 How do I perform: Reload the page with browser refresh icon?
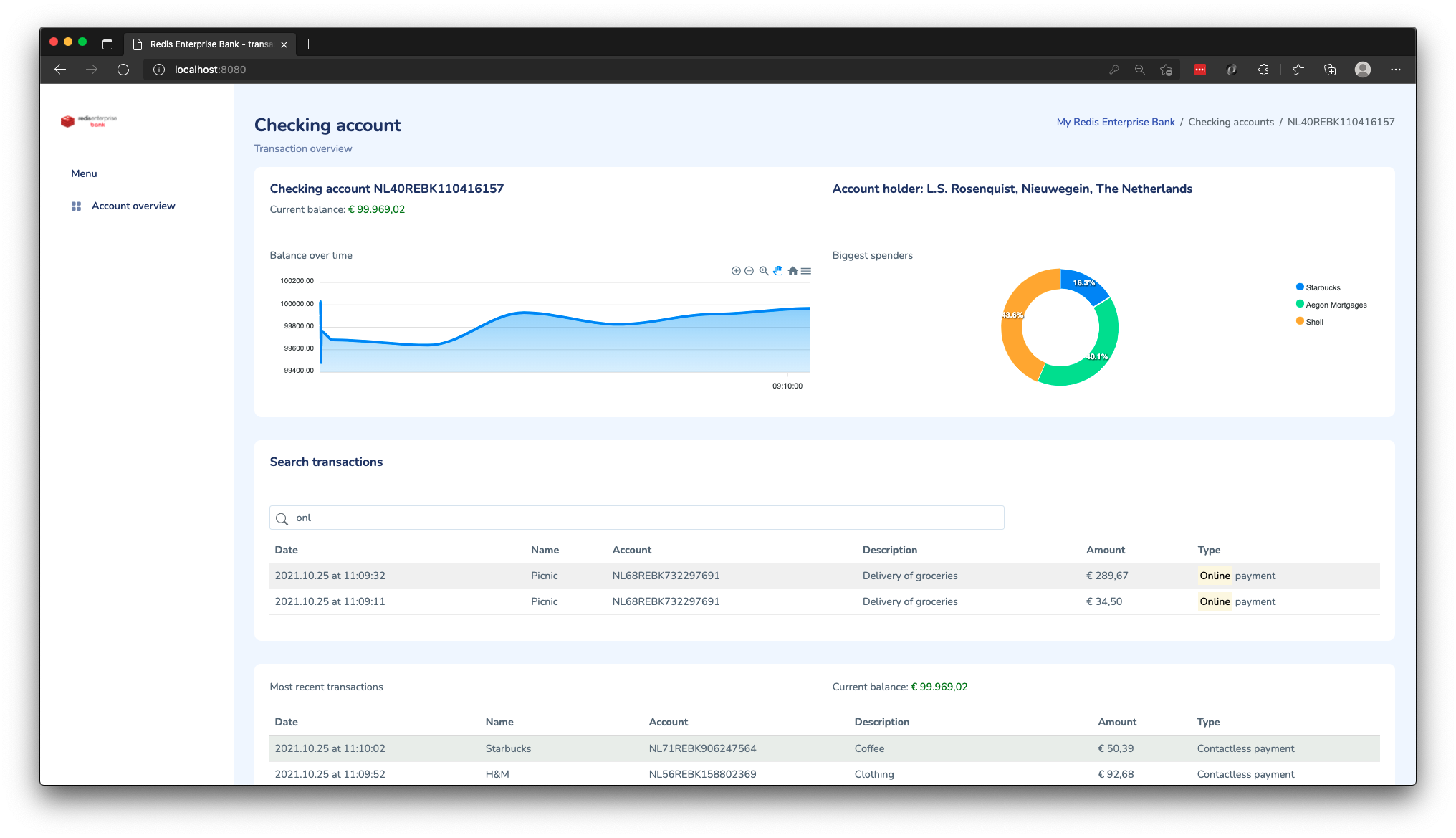point(123,70)
